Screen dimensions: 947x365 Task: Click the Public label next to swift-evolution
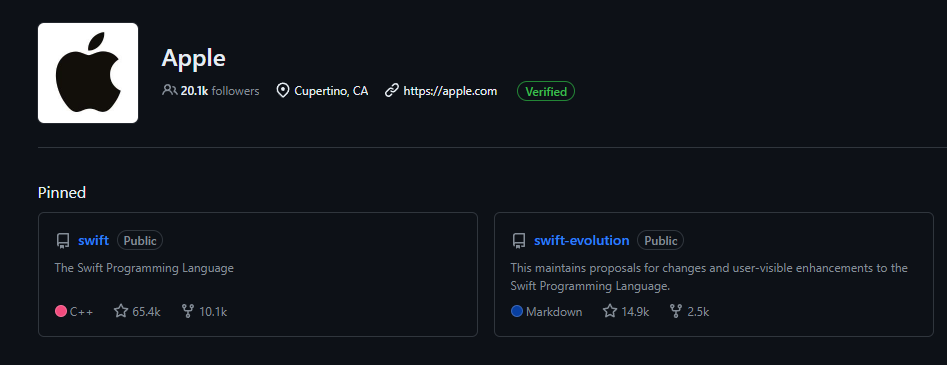coord(661,241)
